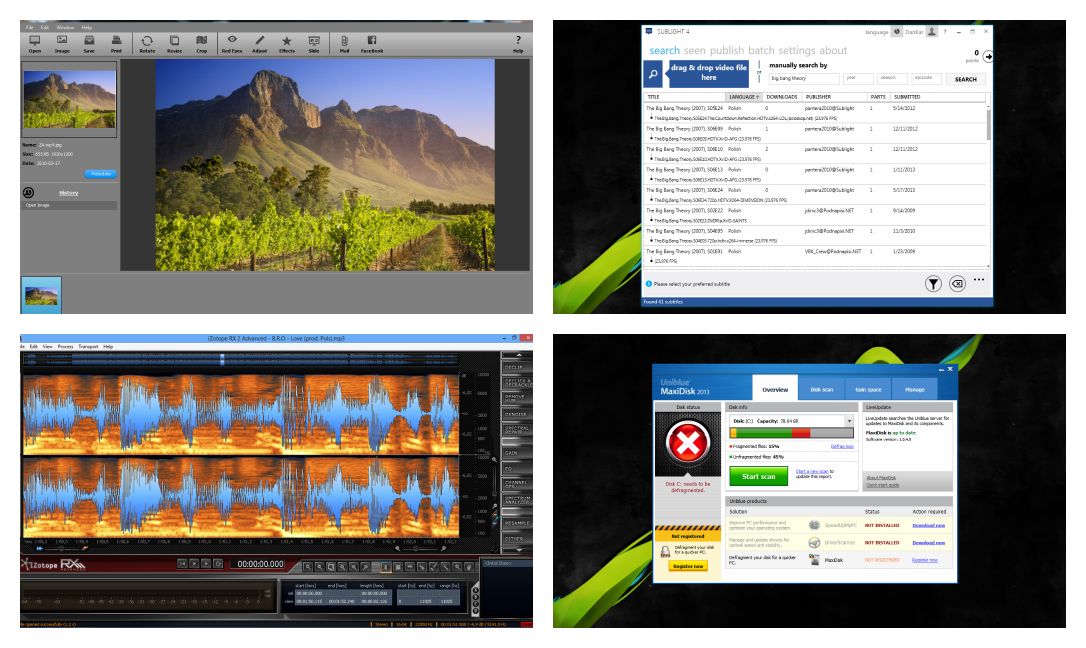
Task: Click the Sublight results vertical scrollbar
Action: (988, 185)
